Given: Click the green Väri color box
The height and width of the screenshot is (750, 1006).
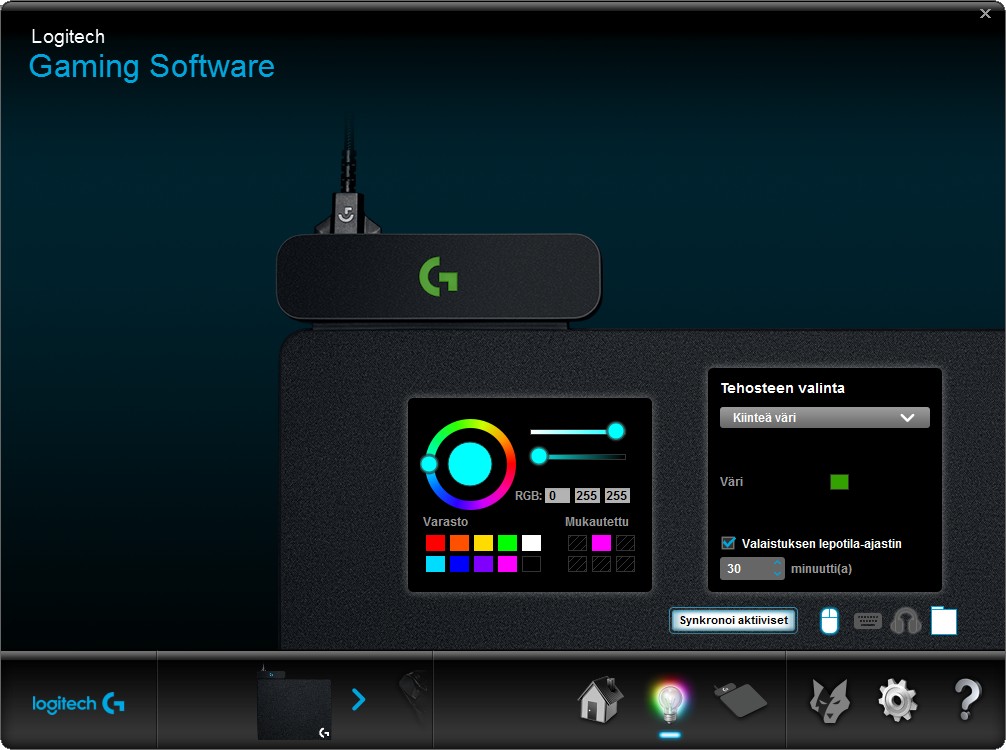Looking at the screenshot, I should click(x=839, y=482).
